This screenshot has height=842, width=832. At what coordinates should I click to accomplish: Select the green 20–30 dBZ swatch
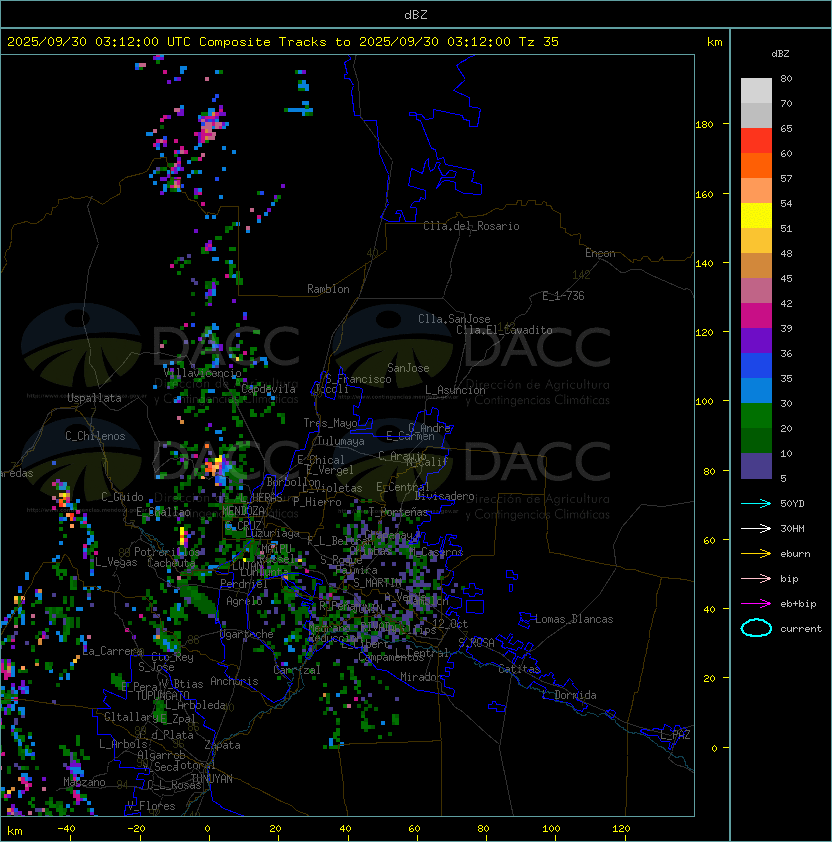[756, 416]
